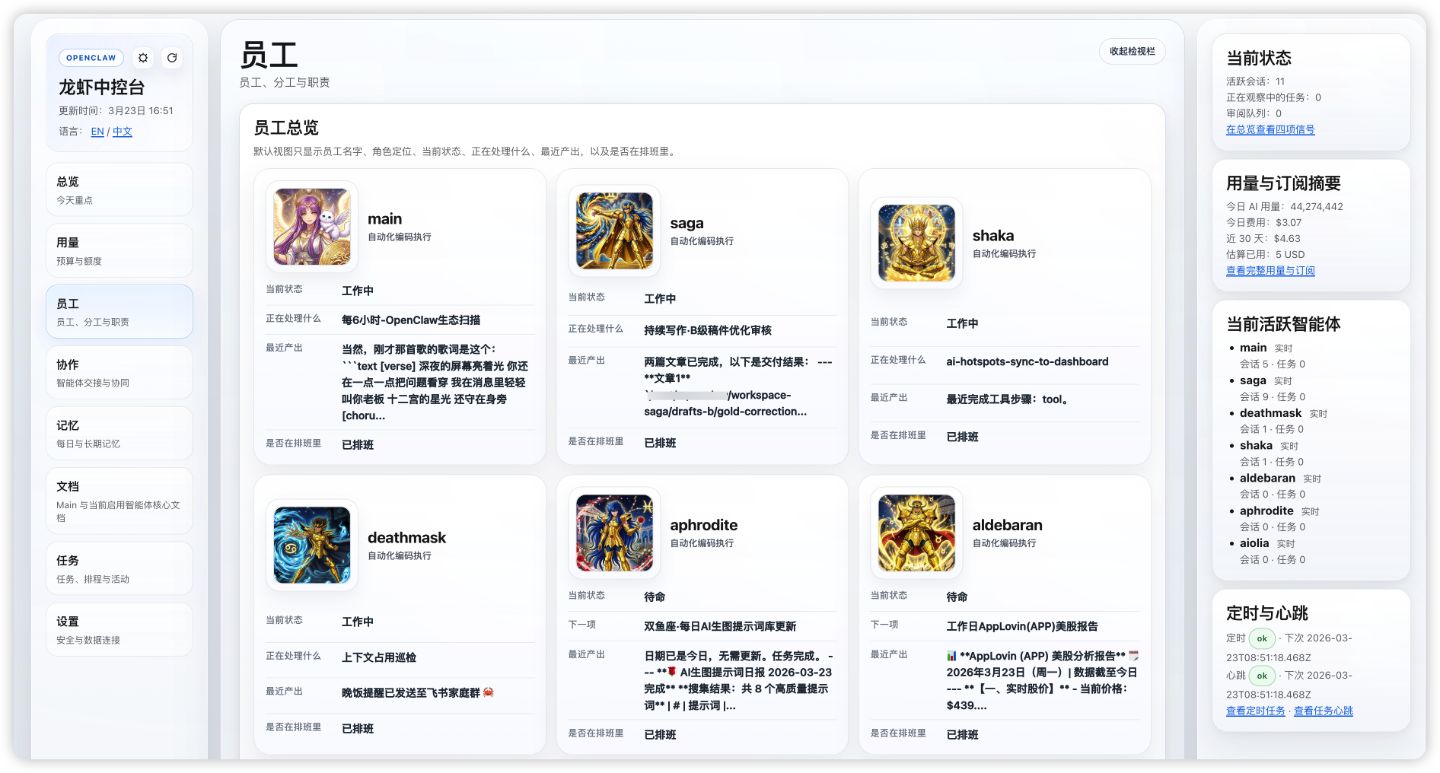Open the 设置 sidebar section

tap(119, 630)
